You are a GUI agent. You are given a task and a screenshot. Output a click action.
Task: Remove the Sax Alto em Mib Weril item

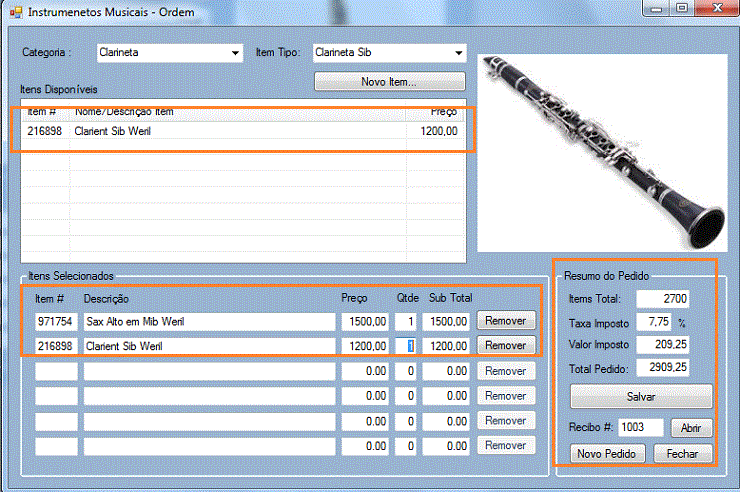[x=506, y=321]
